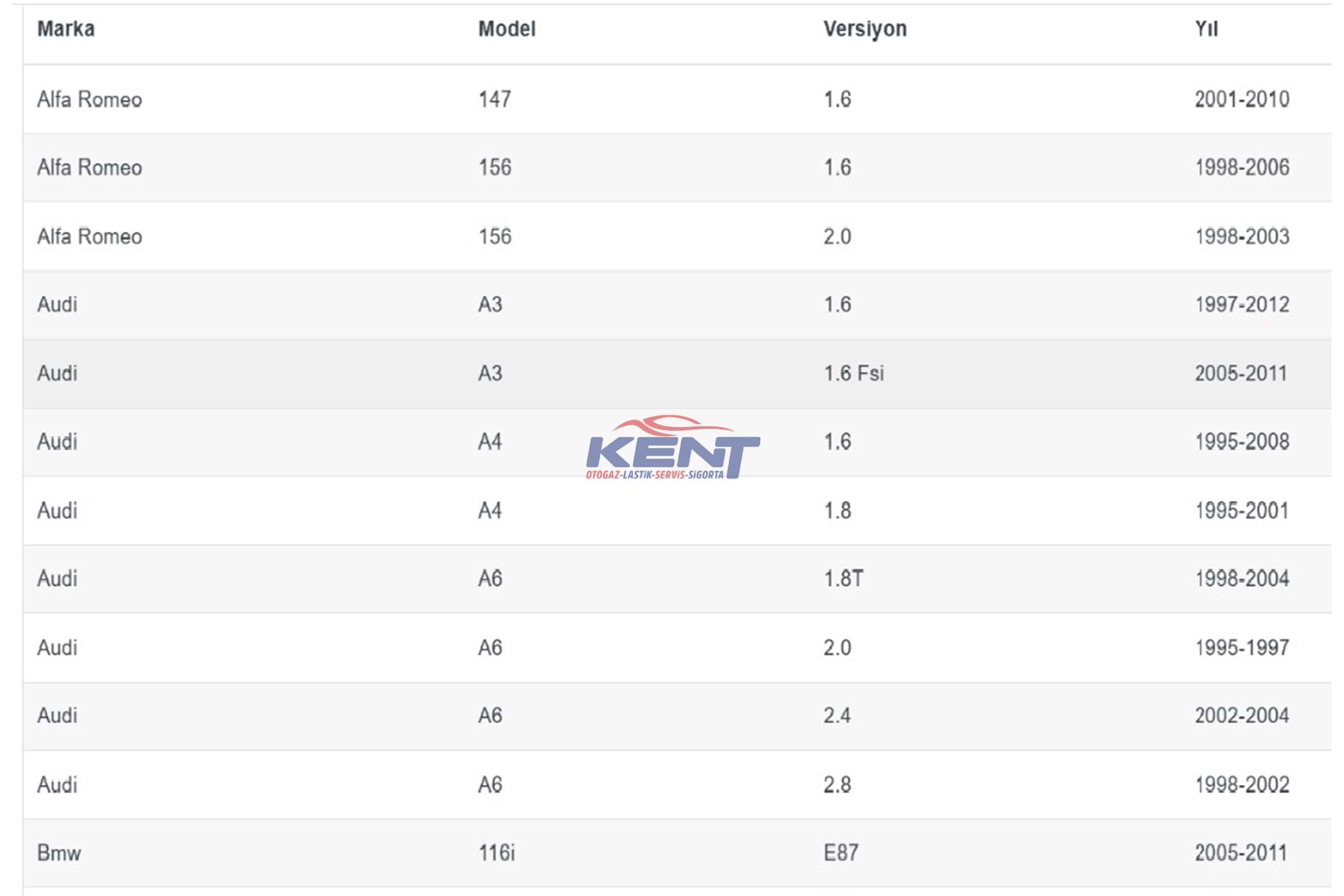Screen dimensions: 1344x896
Task: Select year range 1997-2012
Action: [1242, 305]
